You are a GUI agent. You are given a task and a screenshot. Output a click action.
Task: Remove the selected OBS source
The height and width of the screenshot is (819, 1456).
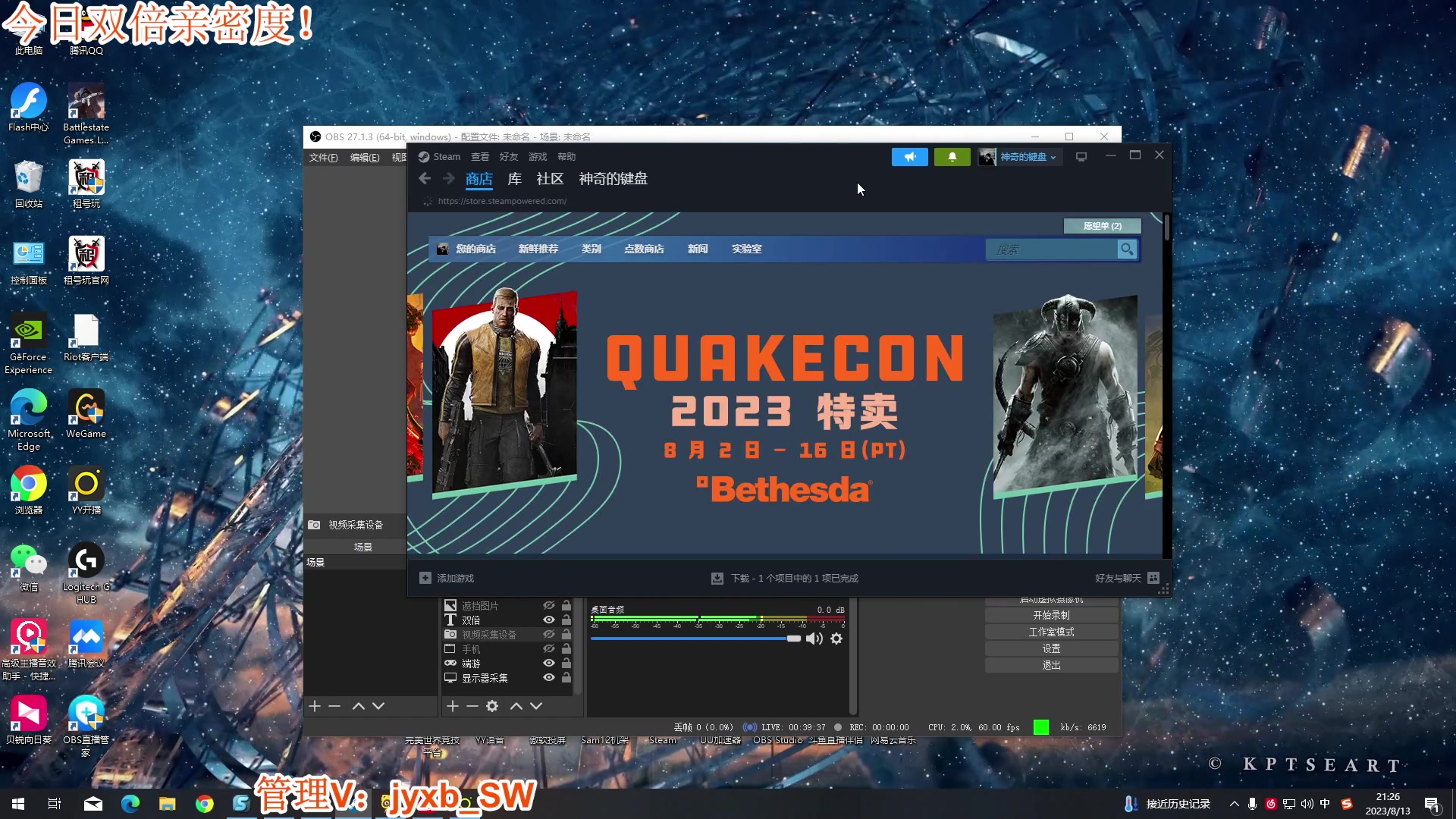pyautogui.click(x=472, y=706)
